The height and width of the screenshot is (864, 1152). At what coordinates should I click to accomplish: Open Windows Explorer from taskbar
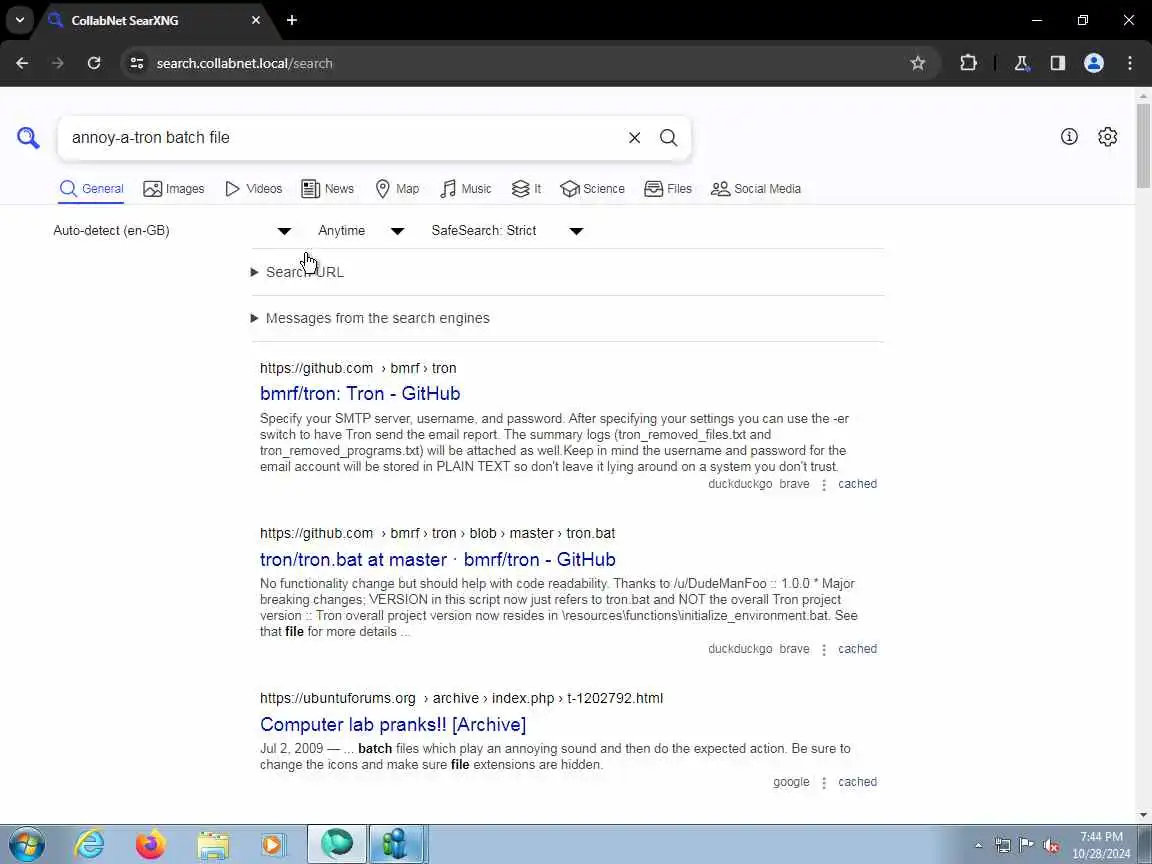point(213,844)
